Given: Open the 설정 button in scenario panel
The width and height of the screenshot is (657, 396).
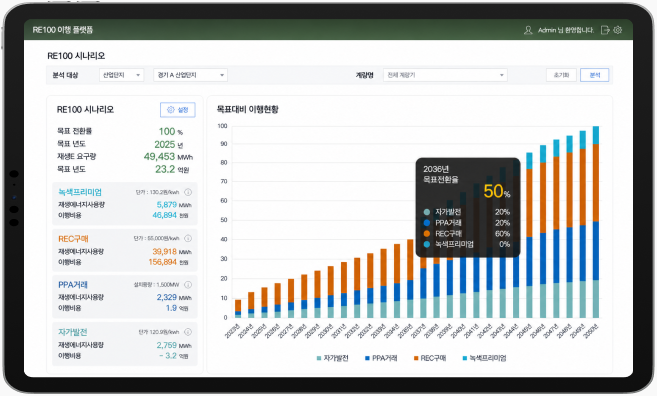Looking at the screenshot, I should 178,110.
